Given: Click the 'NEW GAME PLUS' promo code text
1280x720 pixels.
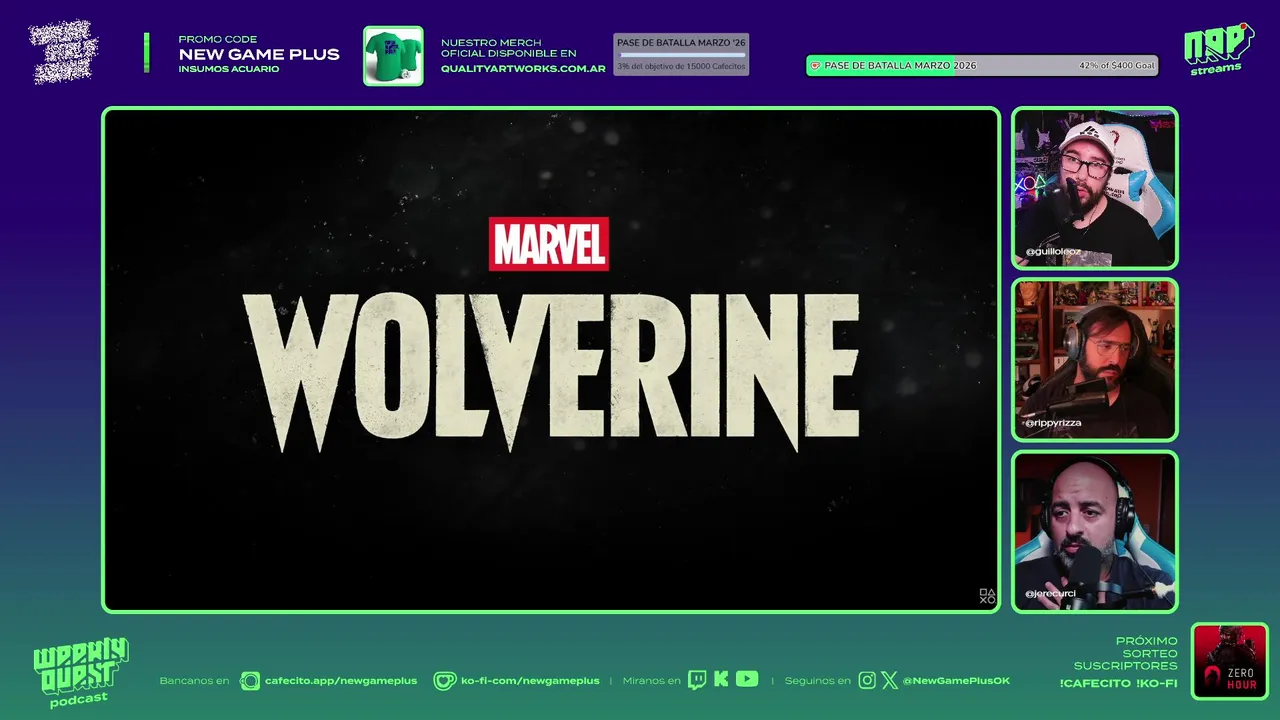Looking at the screenshot, I should (259, 55).
